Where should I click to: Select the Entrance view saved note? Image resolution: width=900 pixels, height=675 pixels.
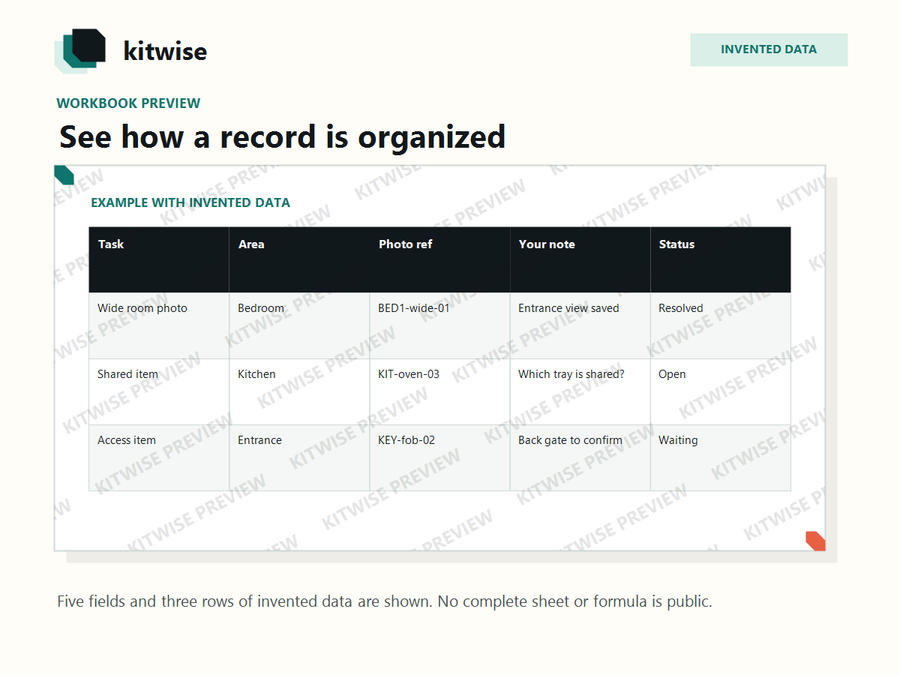[580, 325]
